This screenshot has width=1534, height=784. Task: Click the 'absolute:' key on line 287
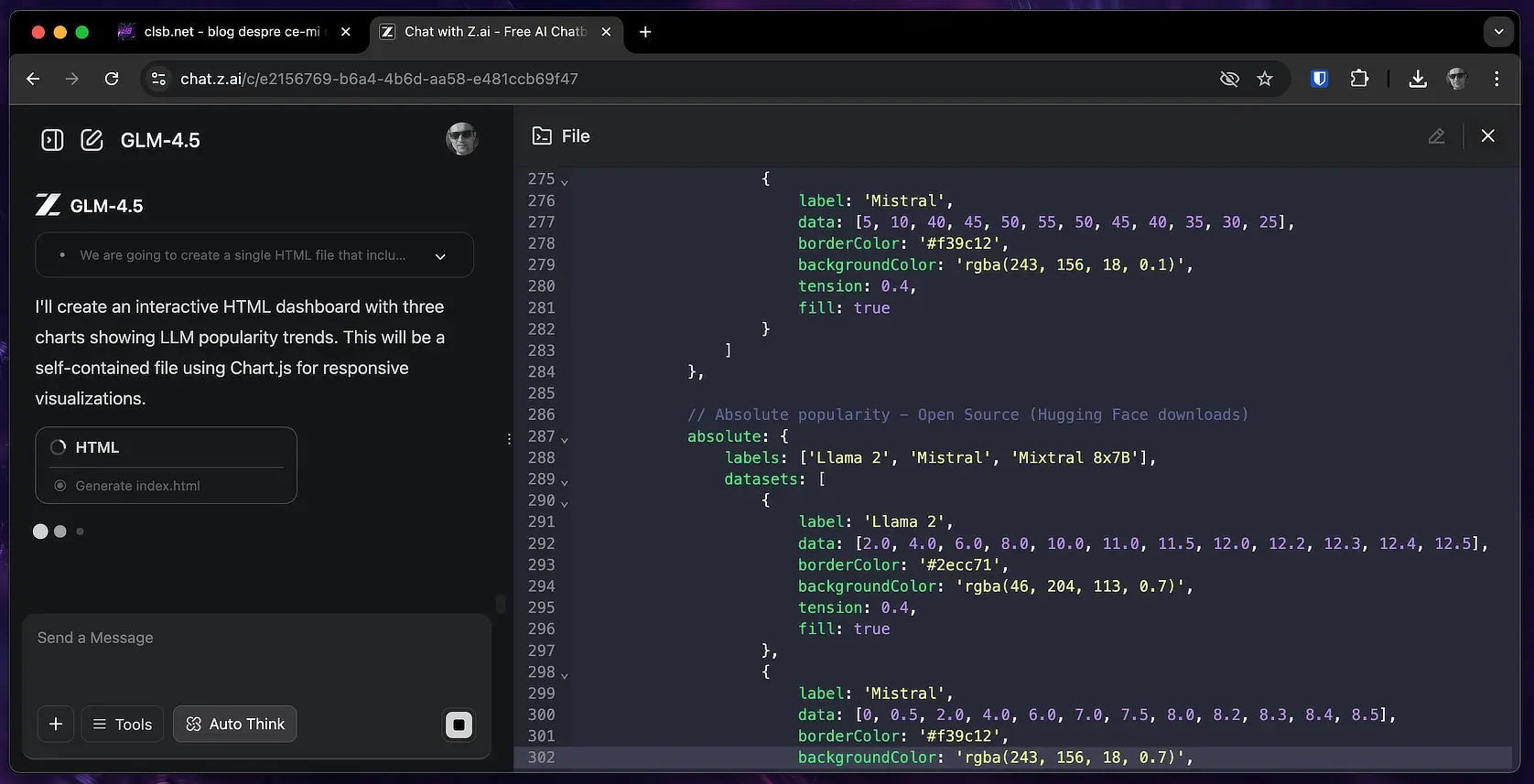[728, 436]
